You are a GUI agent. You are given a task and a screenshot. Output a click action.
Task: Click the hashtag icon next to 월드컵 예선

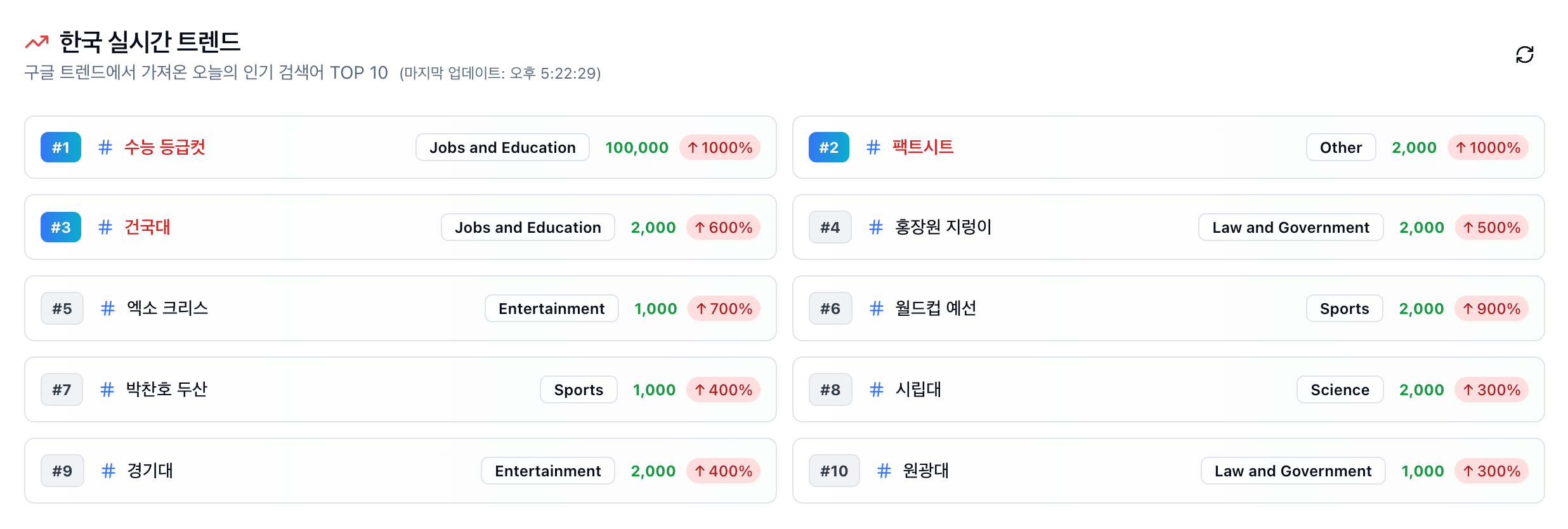click(876, 308)
